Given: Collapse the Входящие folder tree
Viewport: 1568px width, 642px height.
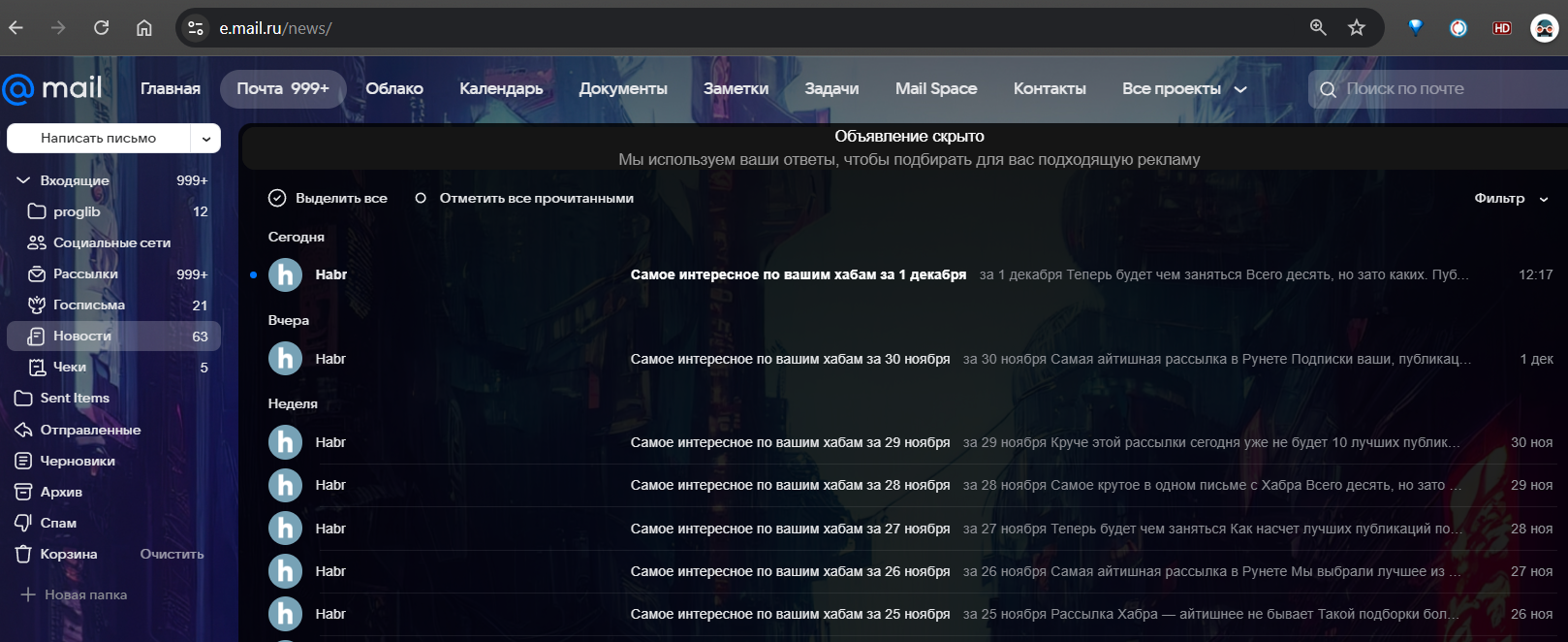Looking at the screenshot, I should [23, 180].
